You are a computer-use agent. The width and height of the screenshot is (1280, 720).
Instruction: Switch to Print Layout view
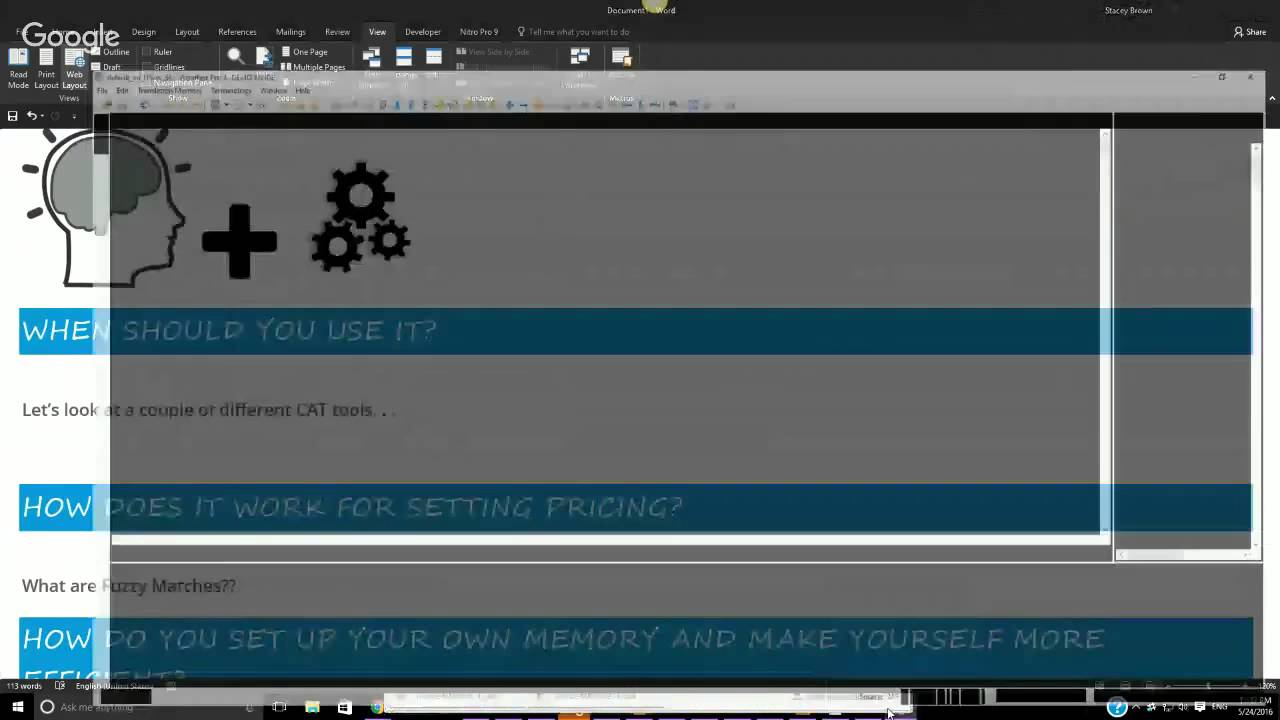[x=46, y=67]
